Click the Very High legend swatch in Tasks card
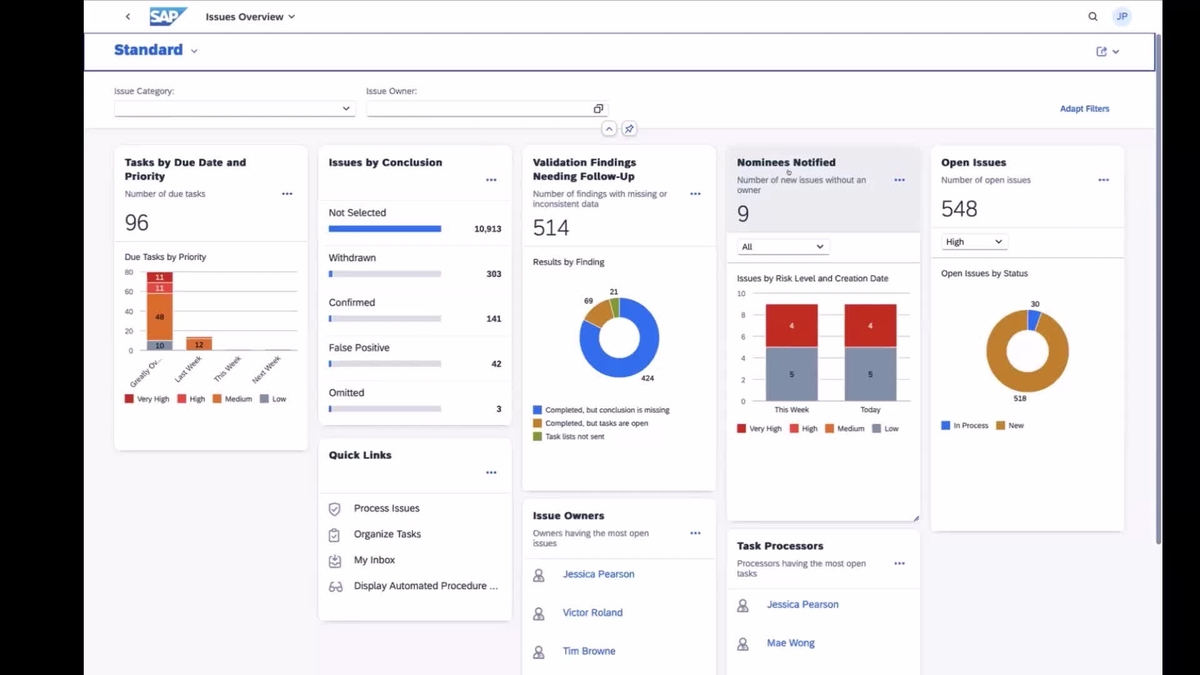 pyautogui.click(x=129, y=399)
